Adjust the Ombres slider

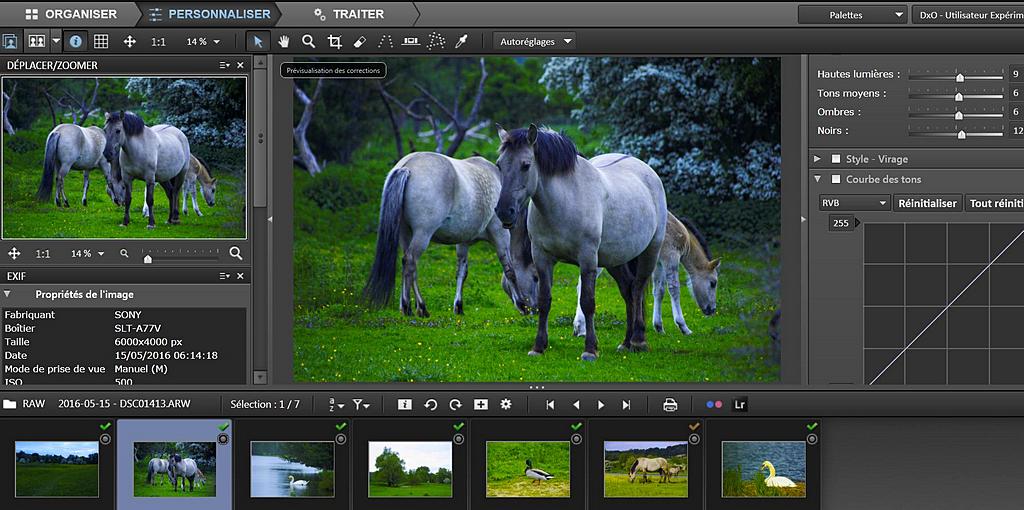click(x=955, y=114)
